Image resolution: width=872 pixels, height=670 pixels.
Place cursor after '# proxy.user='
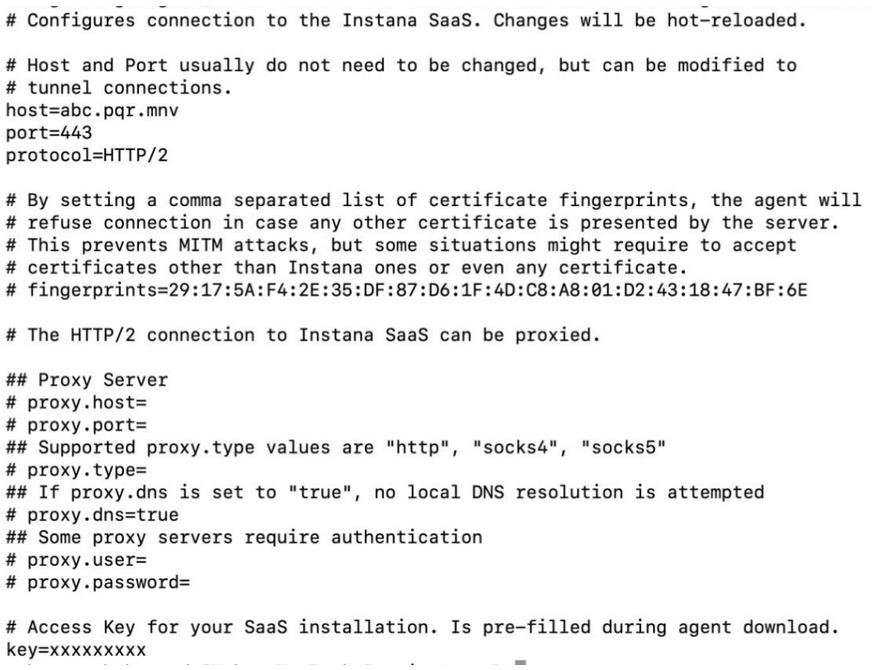[x=147, y=560]
